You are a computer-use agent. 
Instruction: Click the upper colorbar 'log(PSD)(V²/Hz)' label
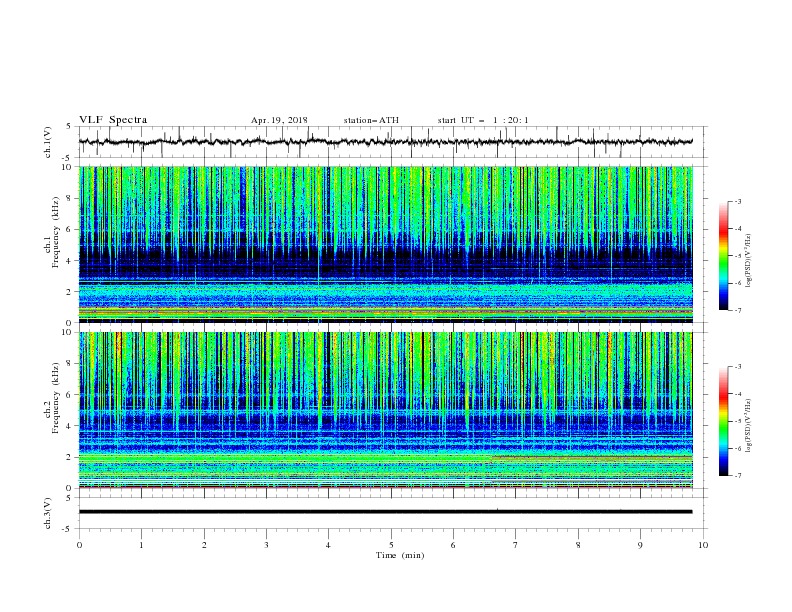748,260
